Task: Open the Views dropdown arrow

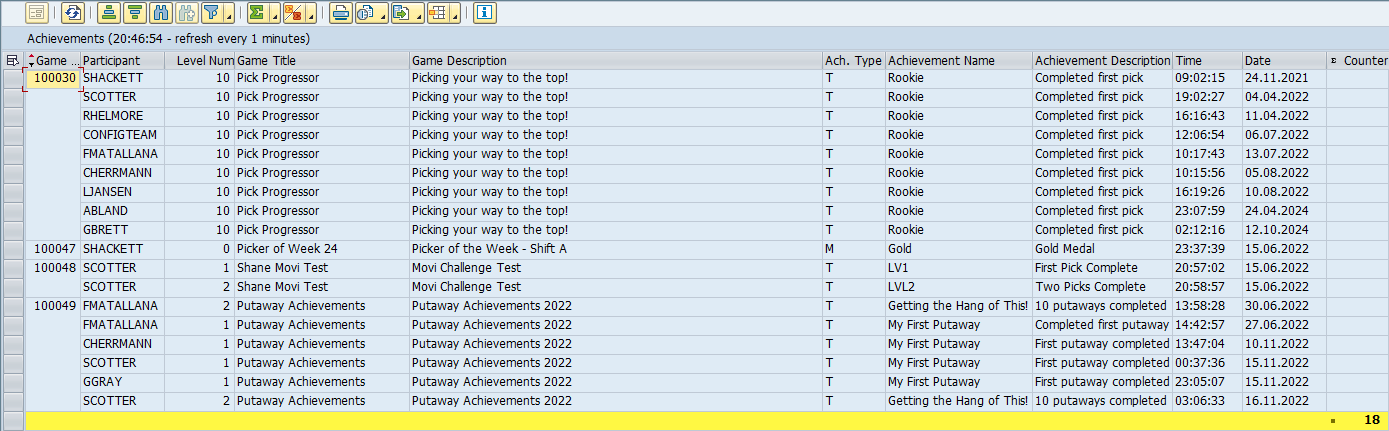Action: coord(381,15)
